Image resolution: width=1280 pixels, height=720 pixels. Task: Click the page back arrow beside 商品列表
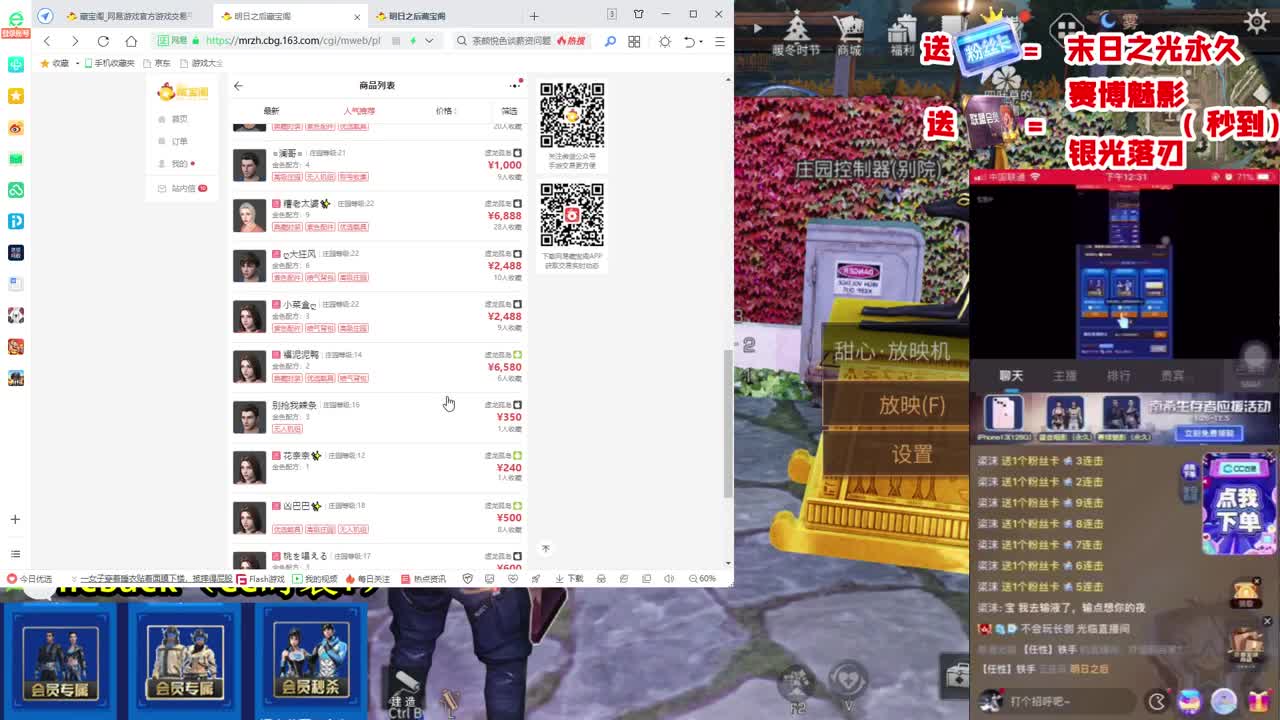[x=238, y=85]
